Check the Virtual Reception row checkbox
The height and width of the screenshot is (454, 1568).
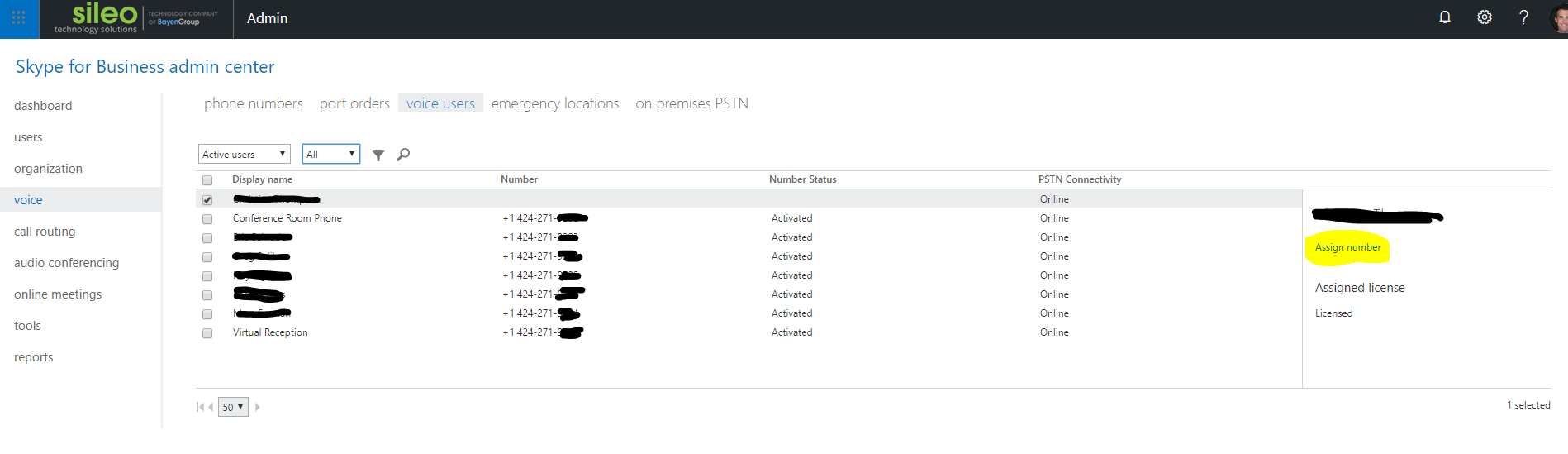tap(207, 333)
